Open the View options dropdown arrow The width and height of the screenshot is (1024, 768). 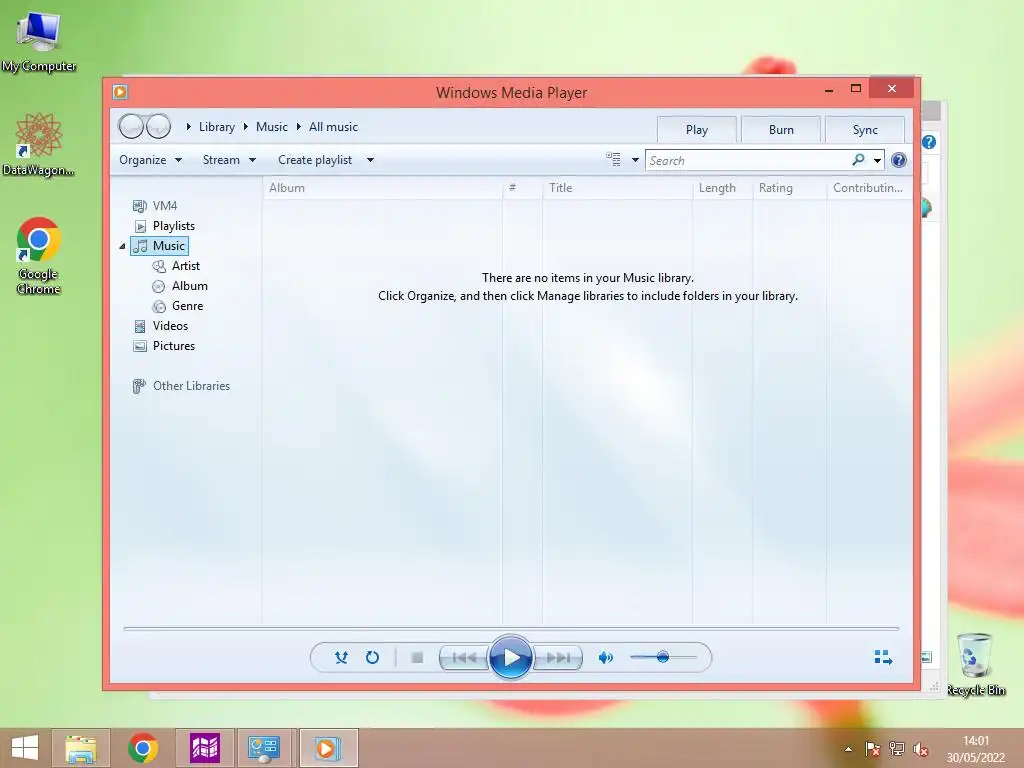635,160
